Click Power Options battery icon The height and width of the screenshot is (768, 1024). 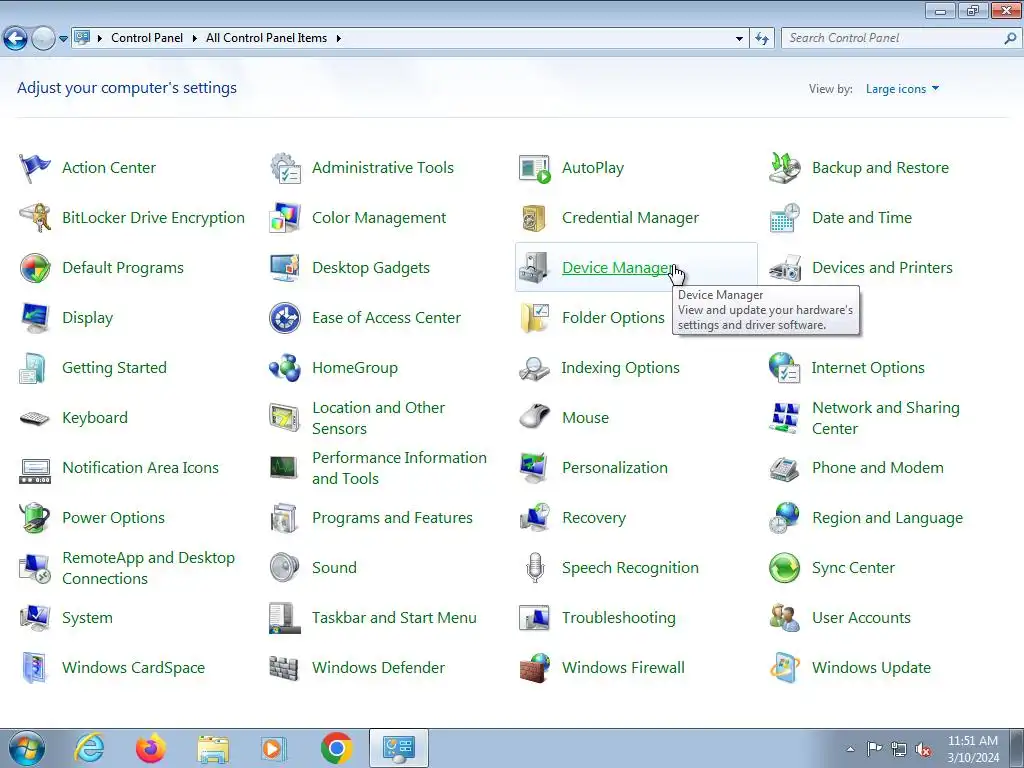click(x=35, y=518)
